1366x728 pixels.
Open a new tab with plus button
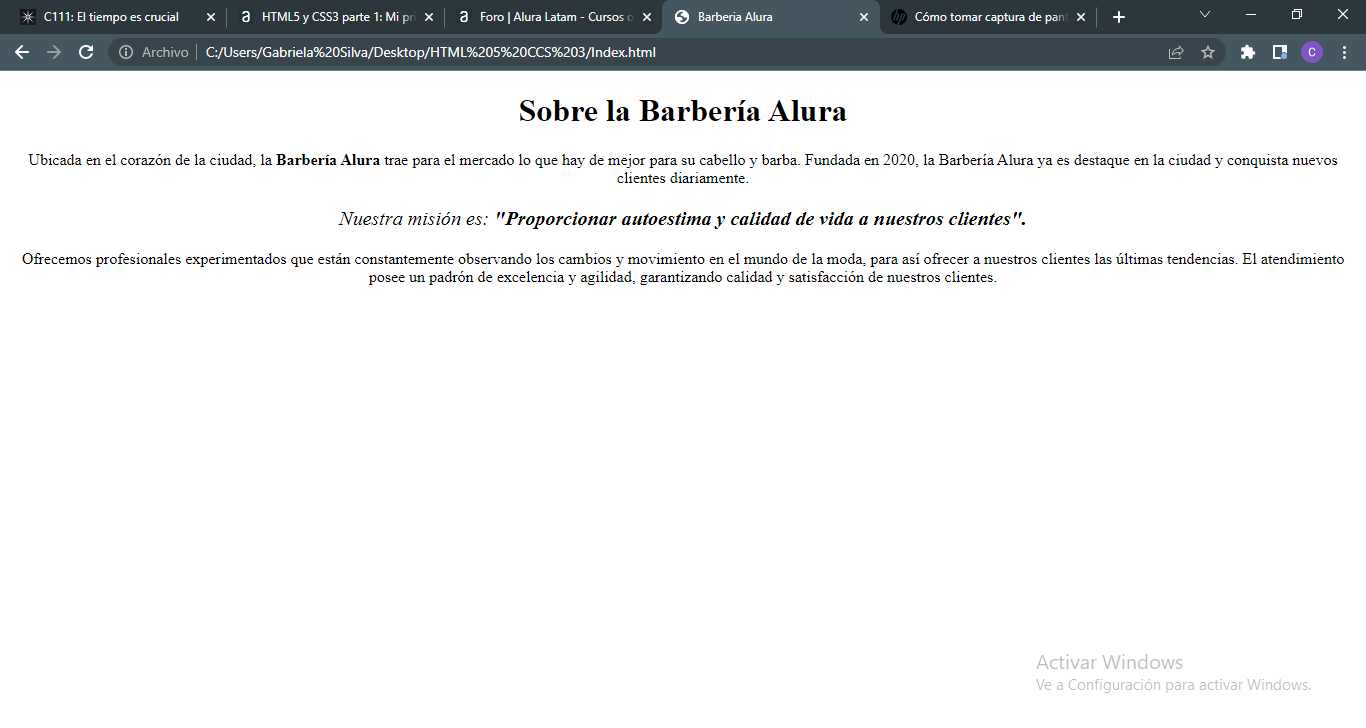point(1119,17)
